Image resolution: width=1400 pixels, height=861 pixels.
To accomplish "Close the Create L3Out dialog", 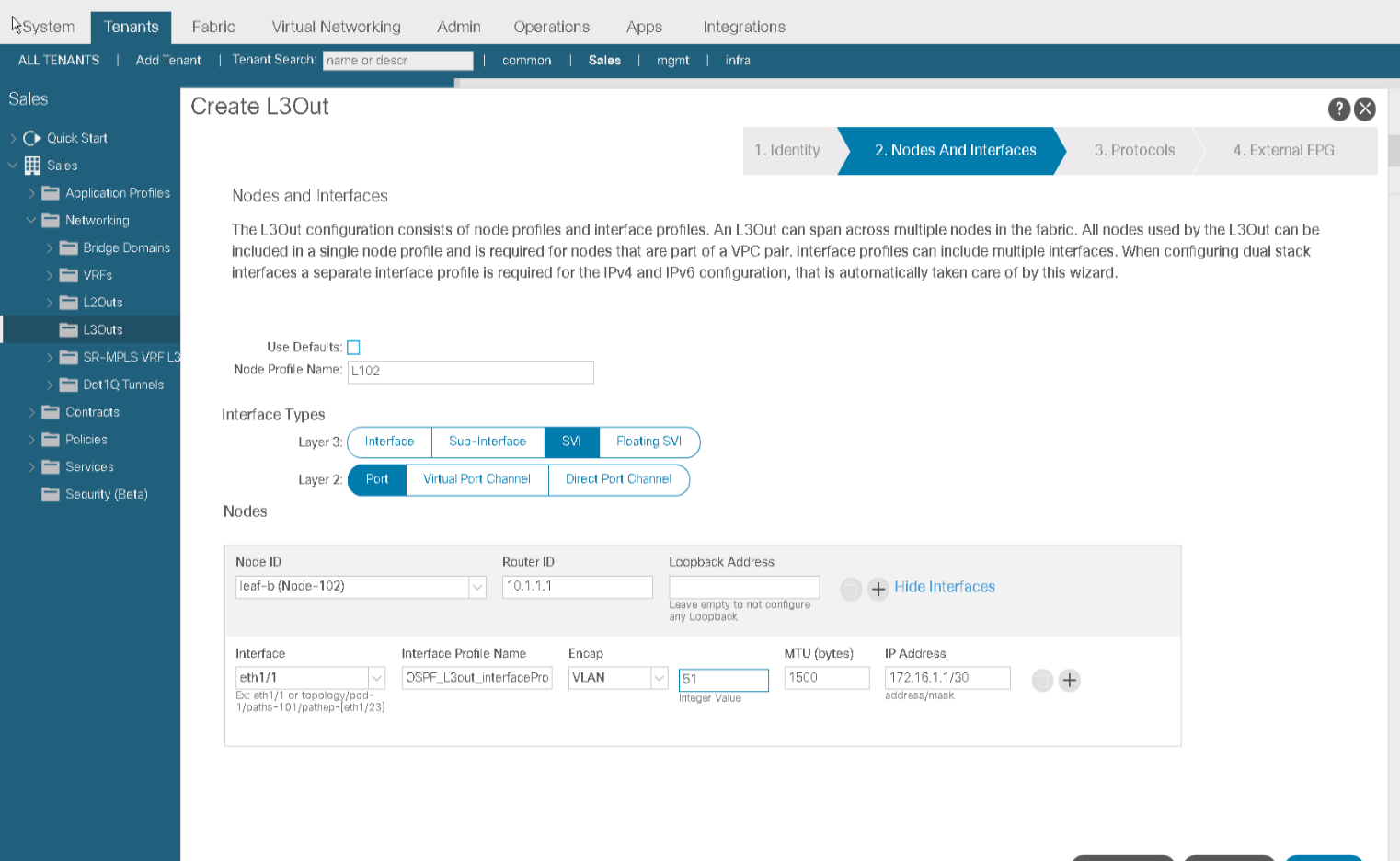I will [1365, 109].
